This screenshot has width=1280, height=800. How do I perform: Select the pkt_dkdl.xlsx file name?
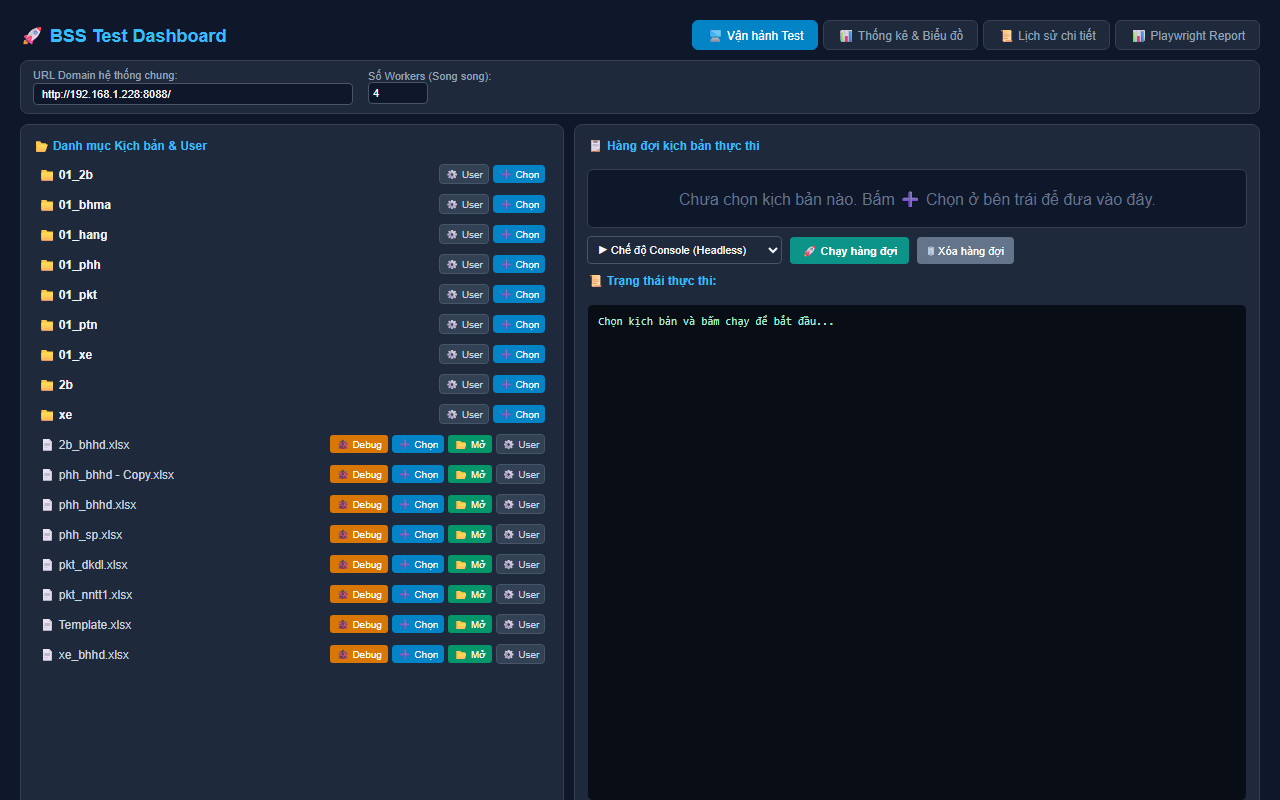[93, 565]
